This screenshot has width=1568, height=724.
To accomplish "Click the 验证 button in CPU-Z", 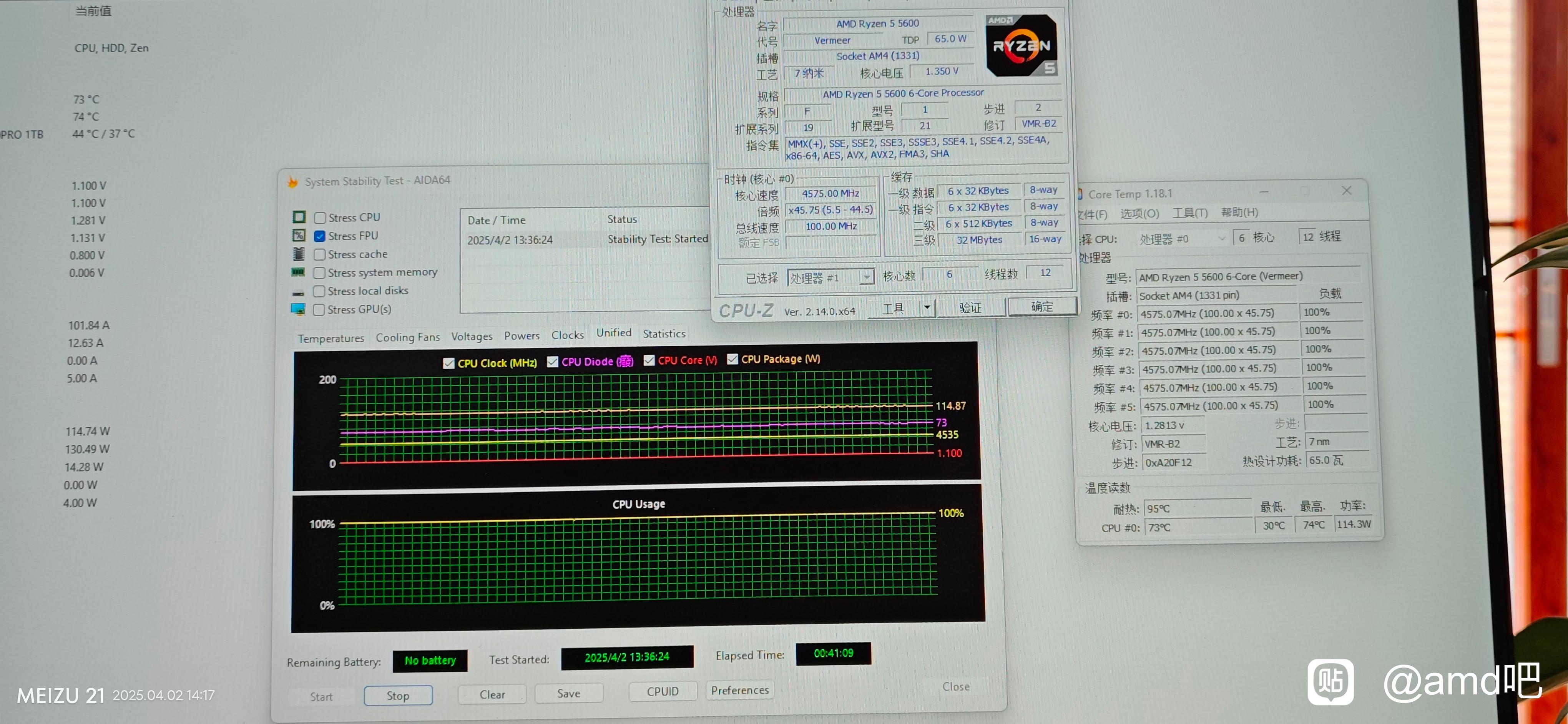I will pos(970,308).
